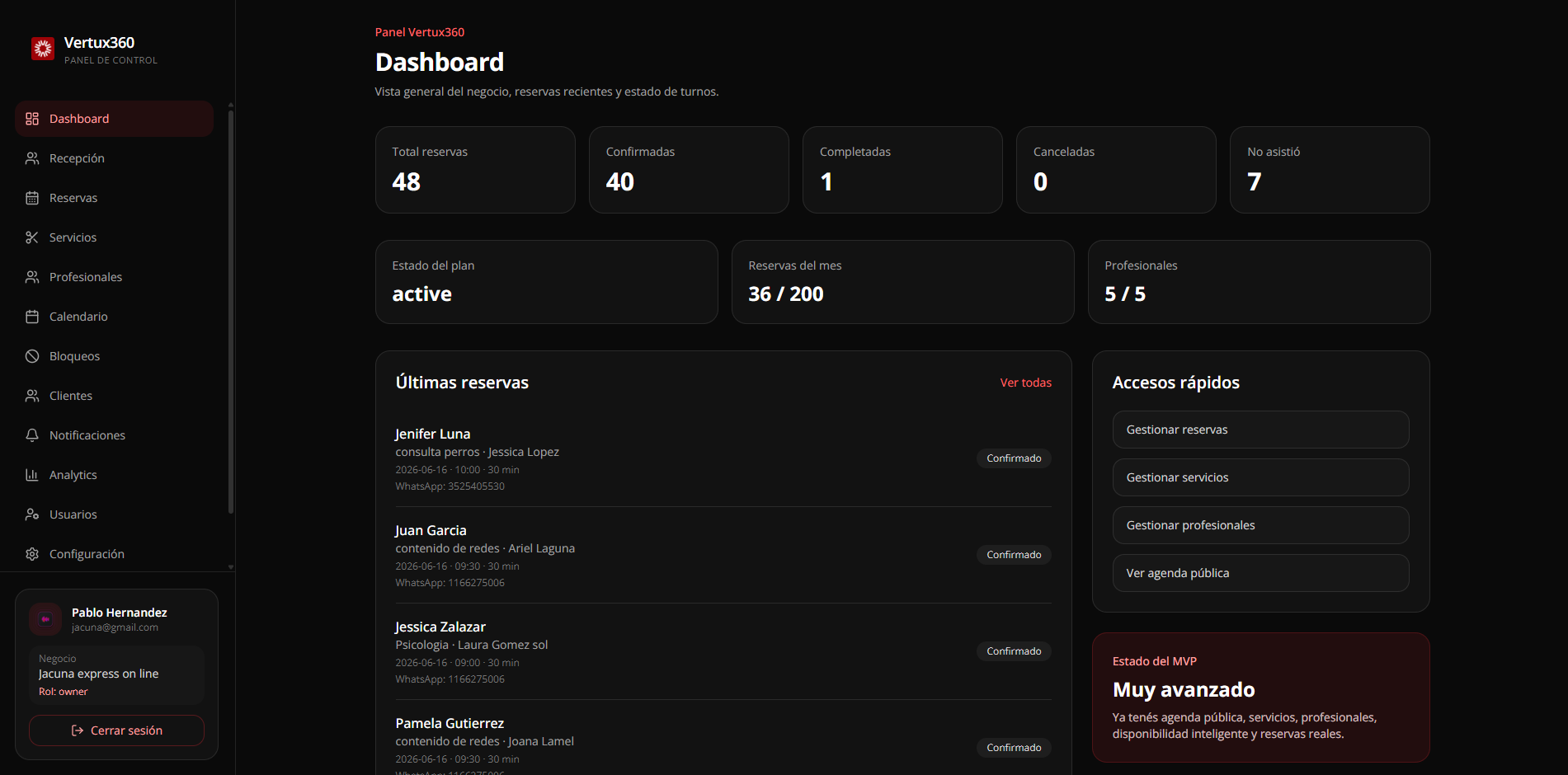1568x775 pixels.
Task: Click the Canceladas card showing 0
Action: tap(1116, 170)
